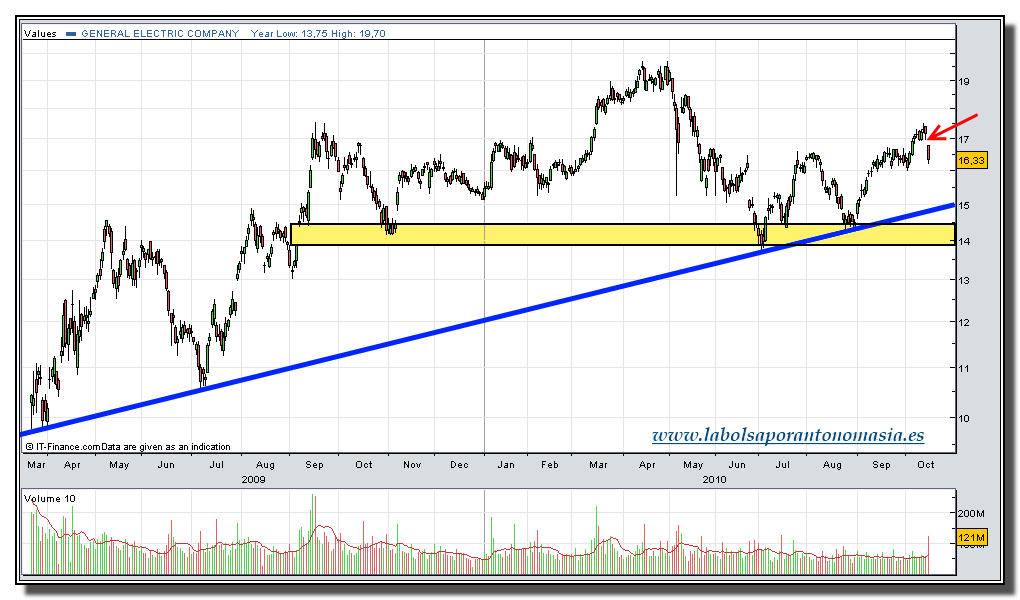The width and height of the screenshot is (1020, 600).
Task: Click the 'Volume 10' panel label
Action: [49, 498]
